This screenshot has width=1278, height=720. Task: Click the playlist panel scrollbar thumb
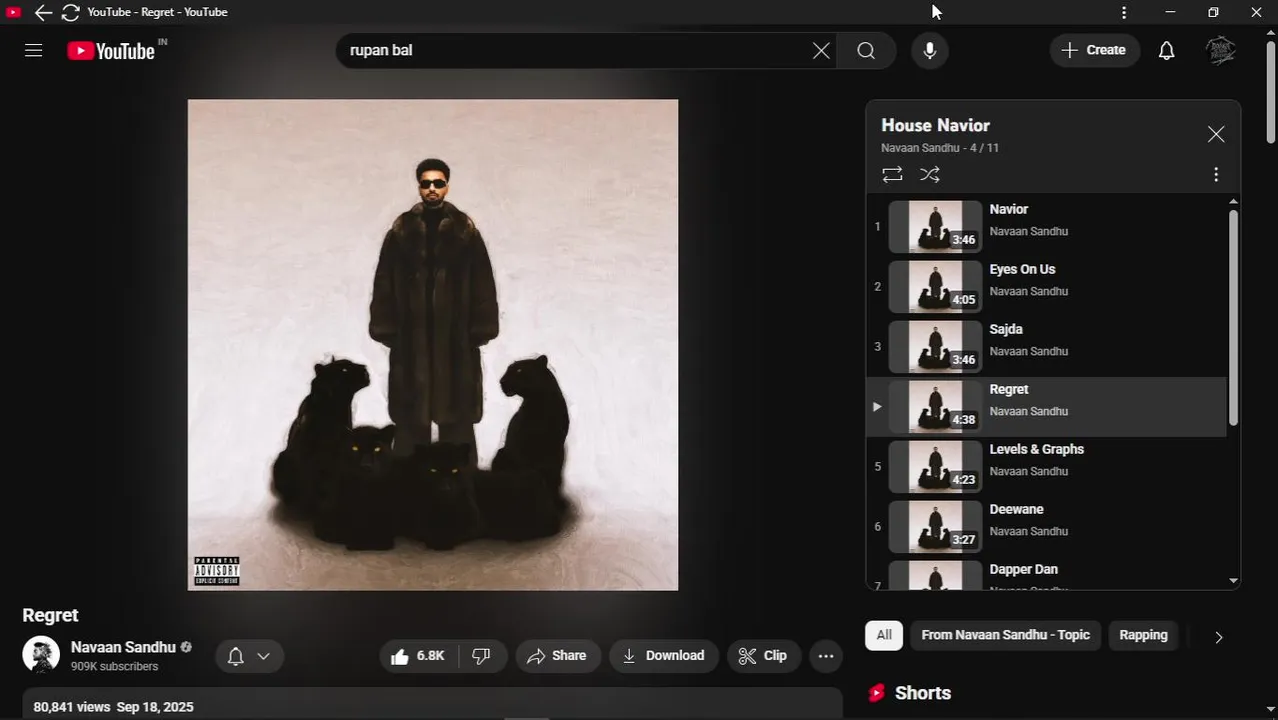1233,317
